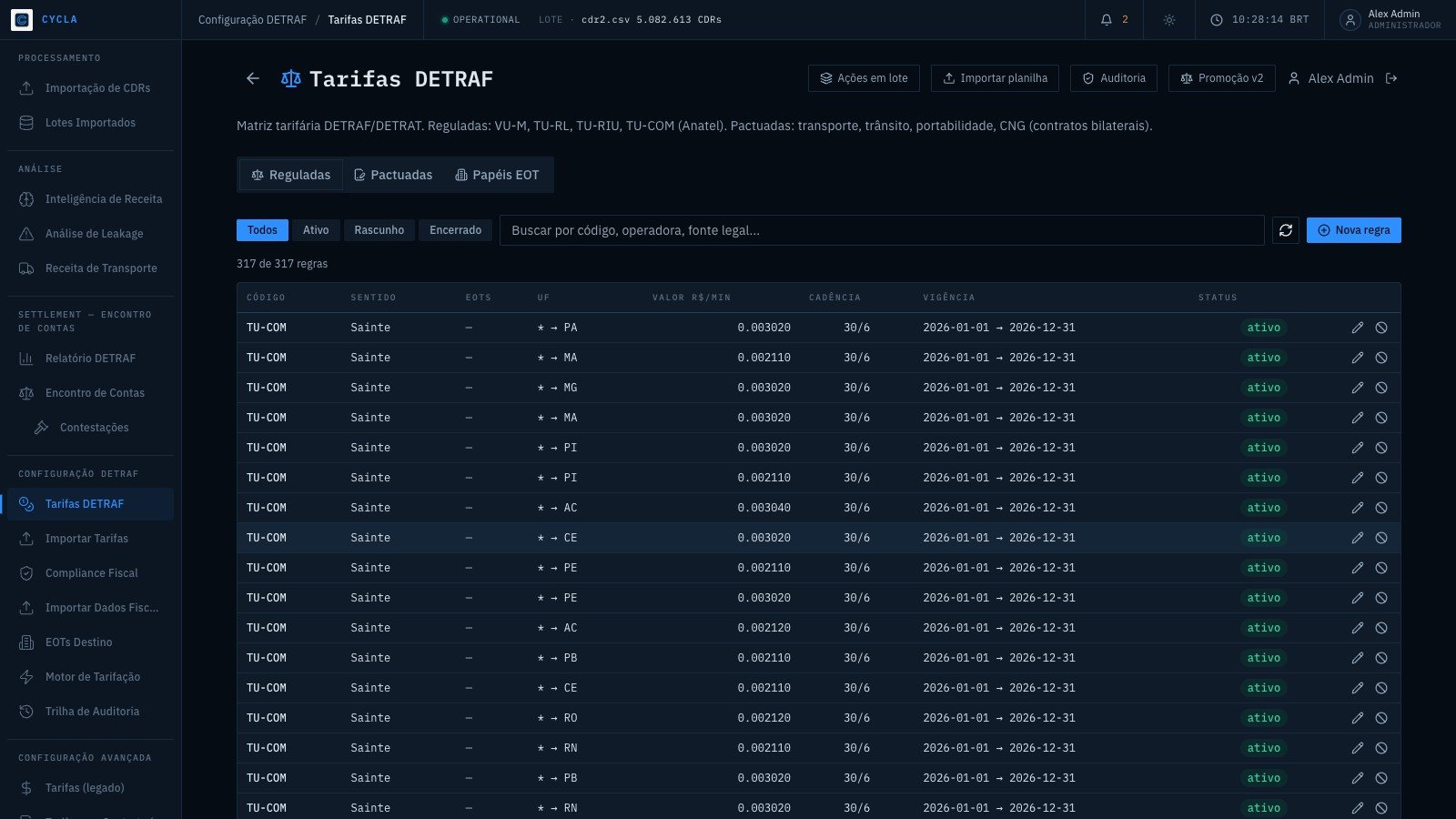1456x819 pixels.
Task: Filter rules by Todos
Action: pos(262,230)
